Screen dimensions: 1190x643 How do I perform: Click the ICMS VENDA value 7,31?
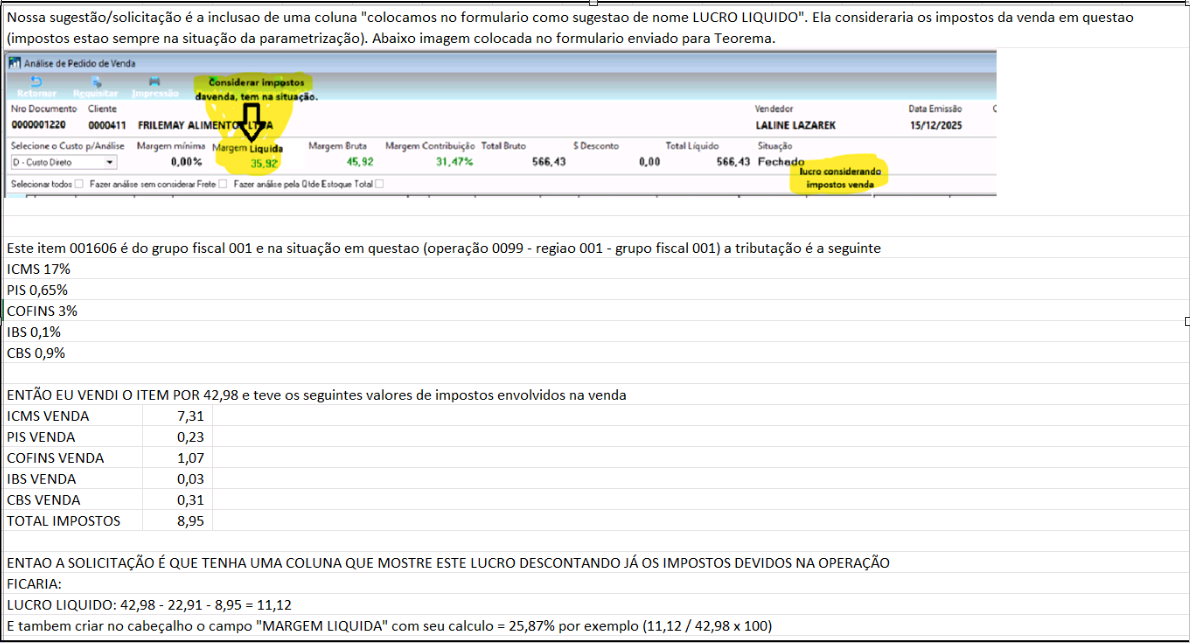pyautogui.click(x=178, y=416)
